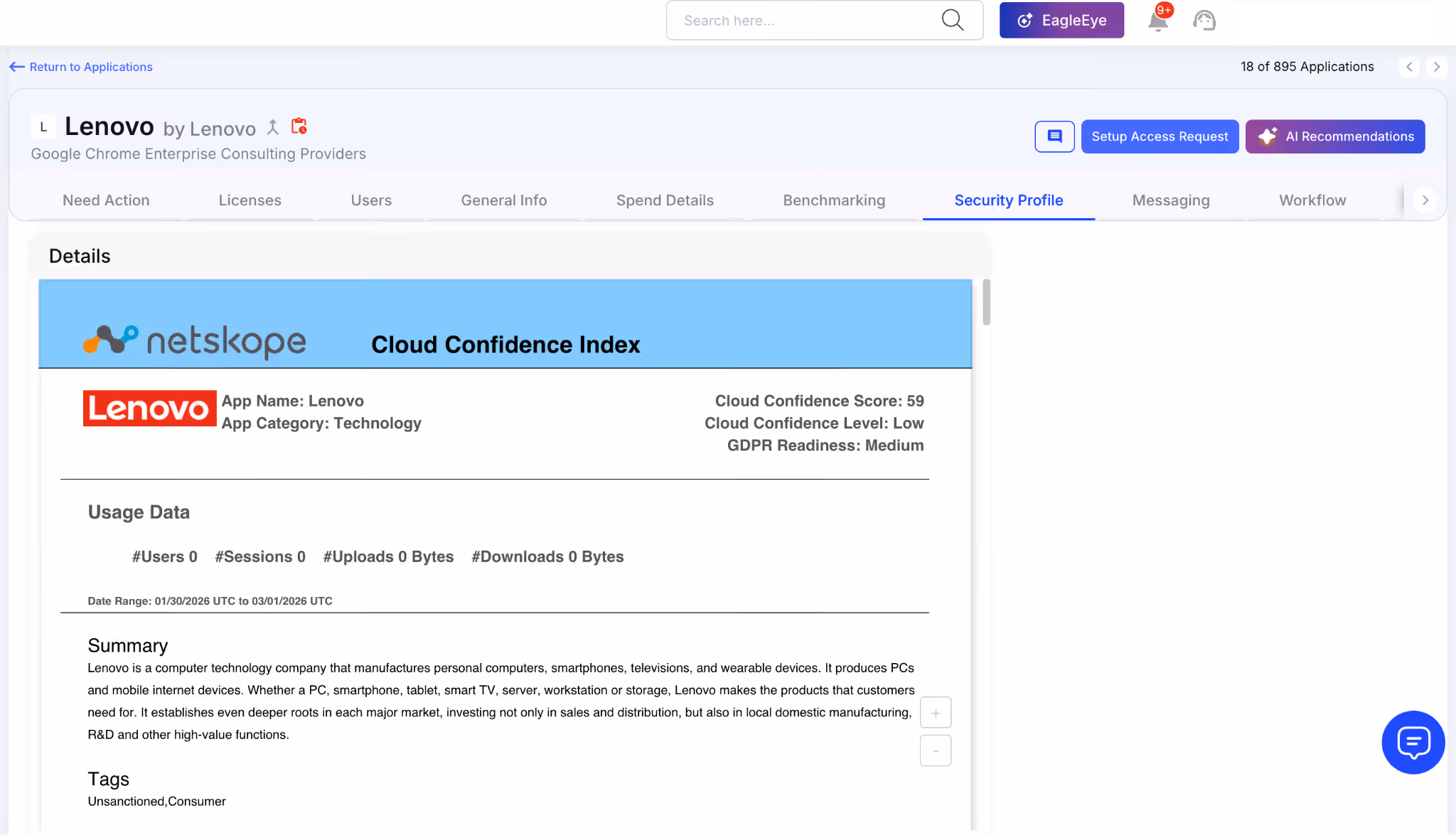
Task: Switch to the Benchmarking tab
Action: (834, 200)
